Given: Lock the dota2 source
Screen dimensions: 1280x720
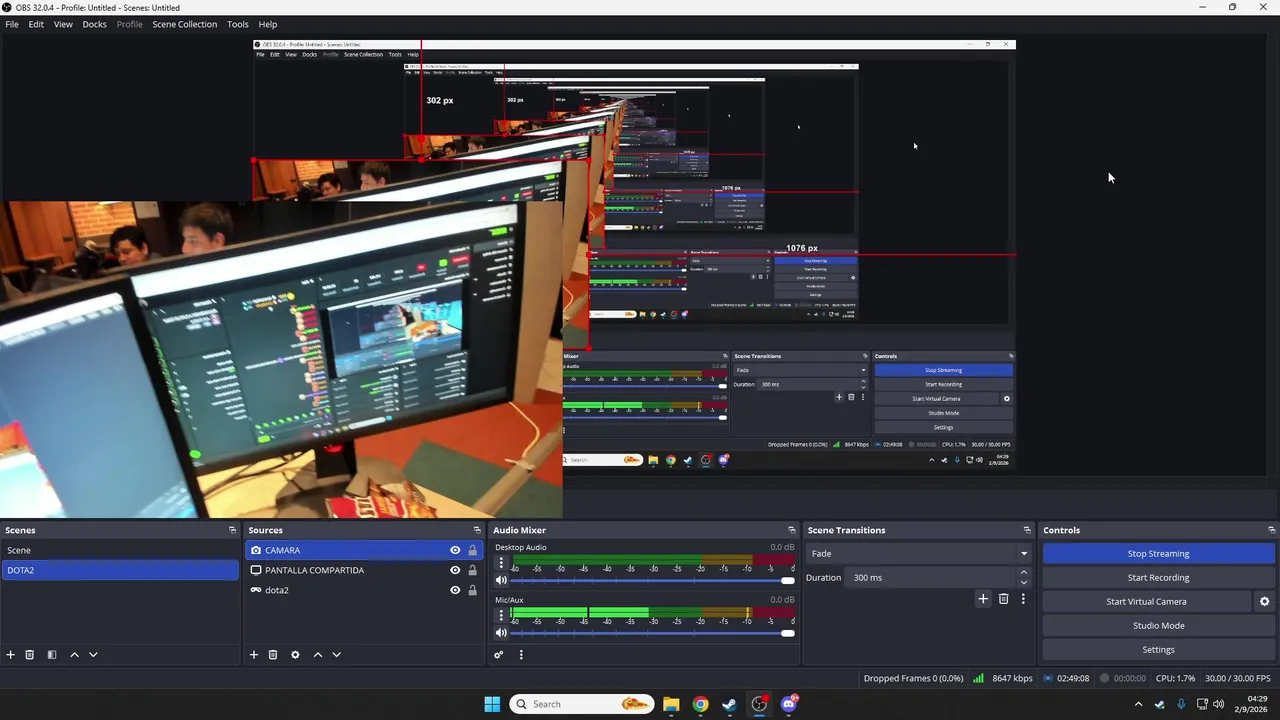Looking at the screenshot, I should click(x=472, y=590).
